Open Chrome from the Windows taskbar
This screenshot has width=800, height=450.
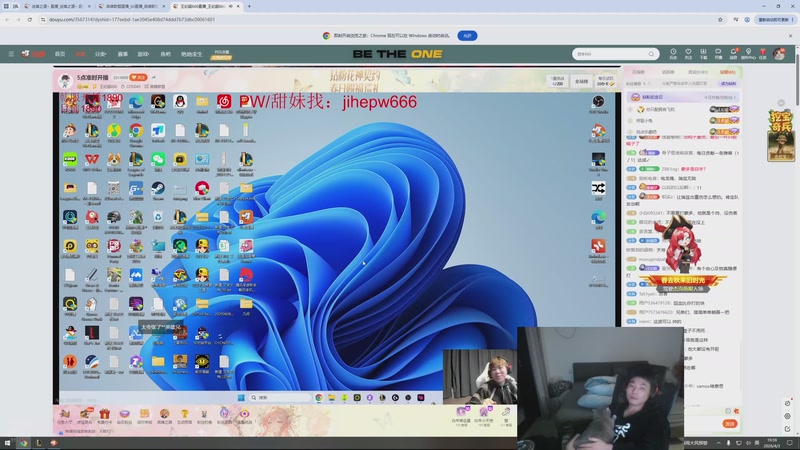click(x=23, y=443)
